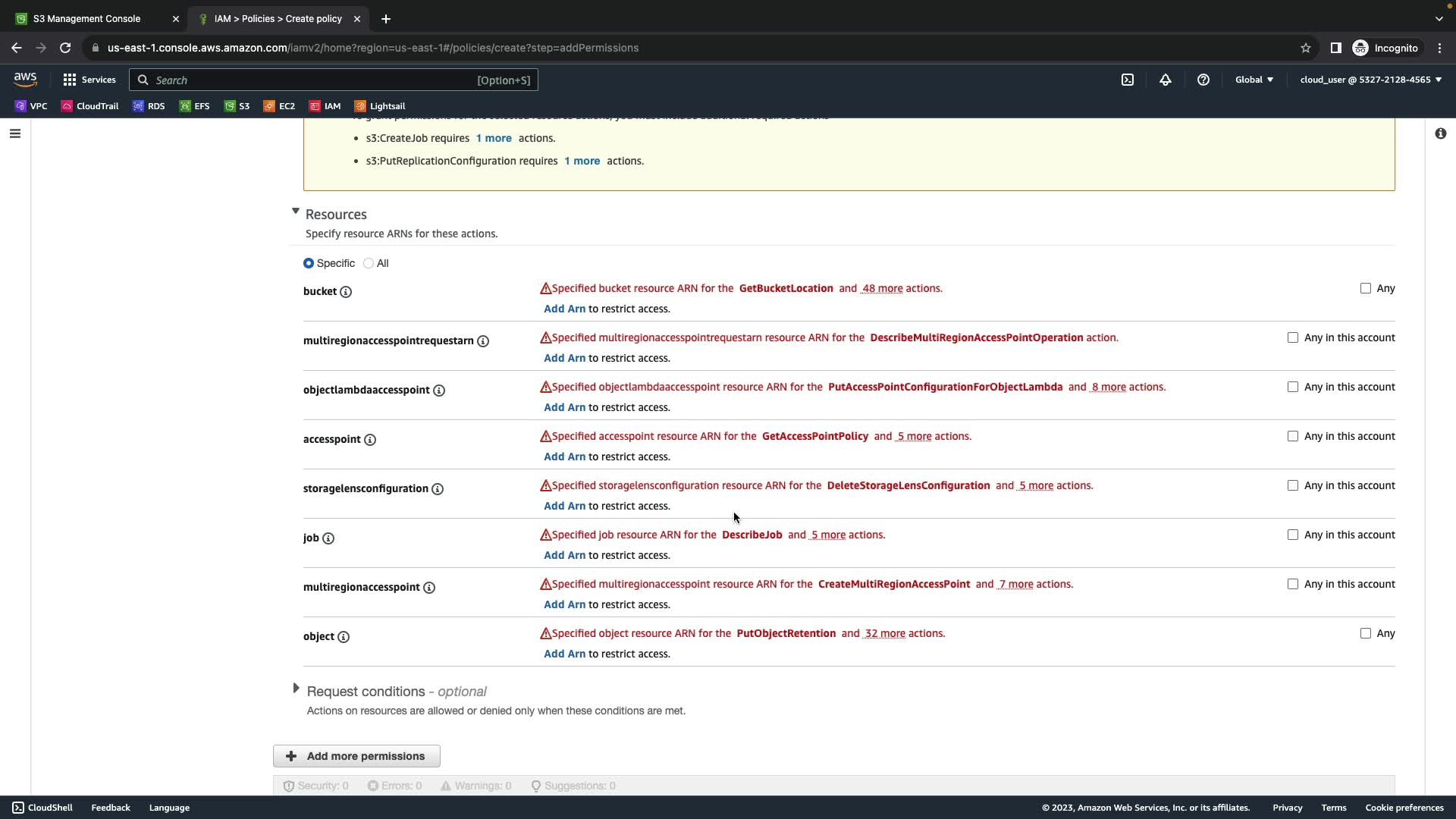Screen dimensions: 1456x819
Task: Open the info panel icon at right edge
Action: [x=1440, y=133]
